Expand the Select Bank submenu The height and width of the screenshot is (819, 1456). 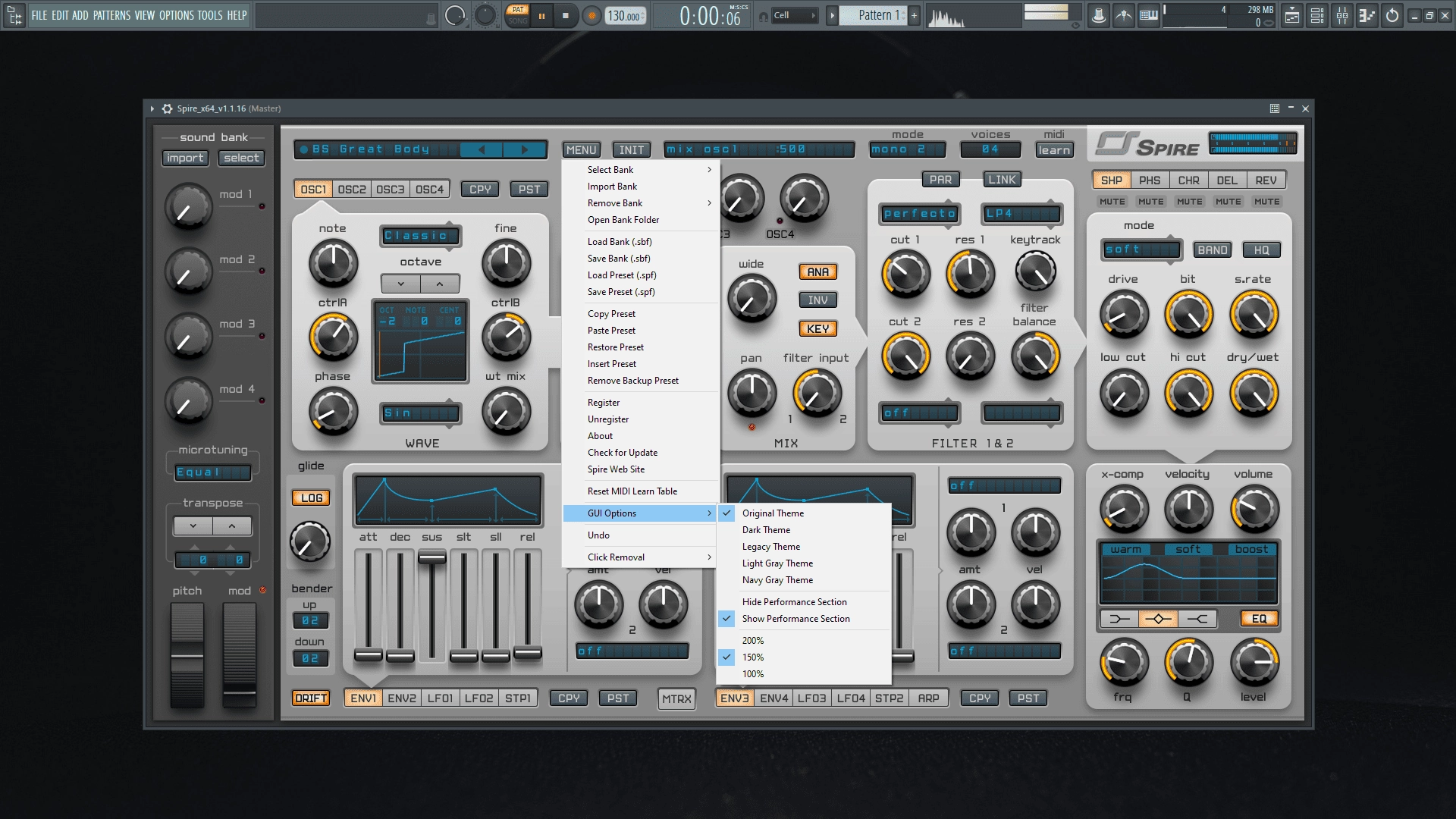641,170
